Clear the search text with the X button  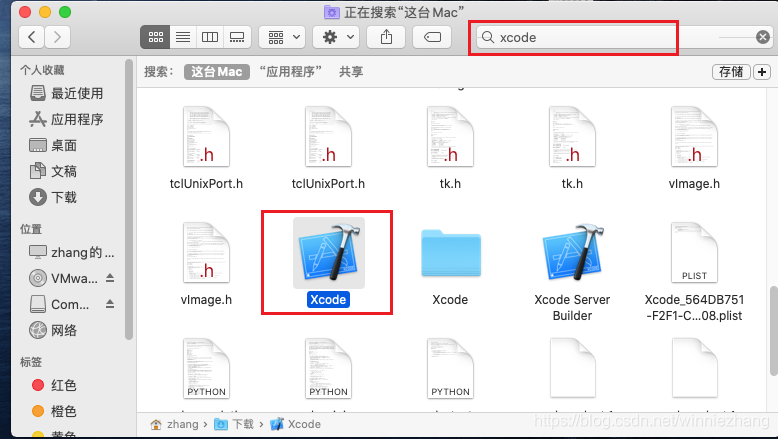click(763, 37)
